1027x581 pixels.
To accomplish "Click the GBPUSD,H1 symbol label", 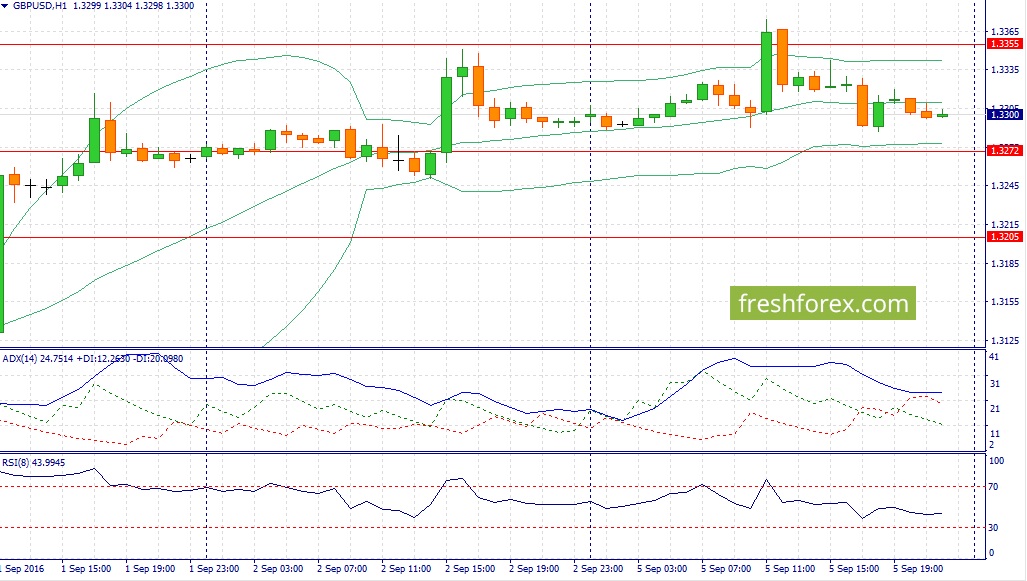I will pyautogui.click(x=39, y=6).
